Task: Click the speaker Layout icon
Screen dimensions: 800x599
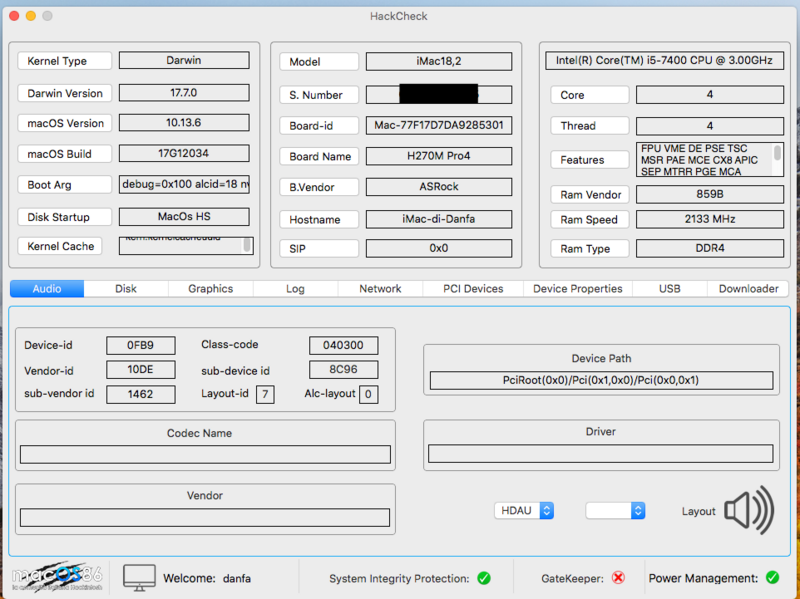Action: click(x=749, y=511)
